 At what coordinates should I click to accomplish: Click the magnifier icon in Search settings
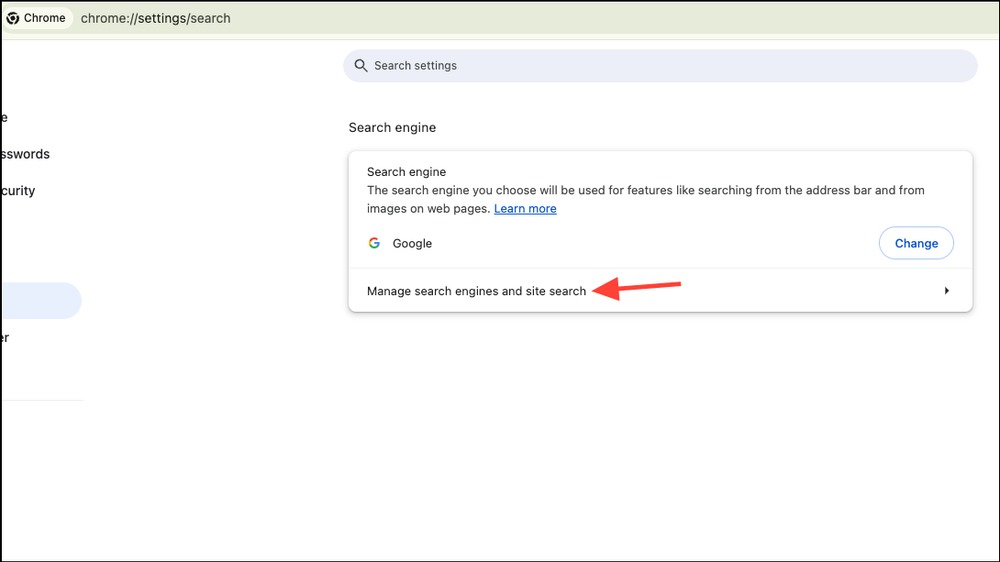(x=361, y=66)
